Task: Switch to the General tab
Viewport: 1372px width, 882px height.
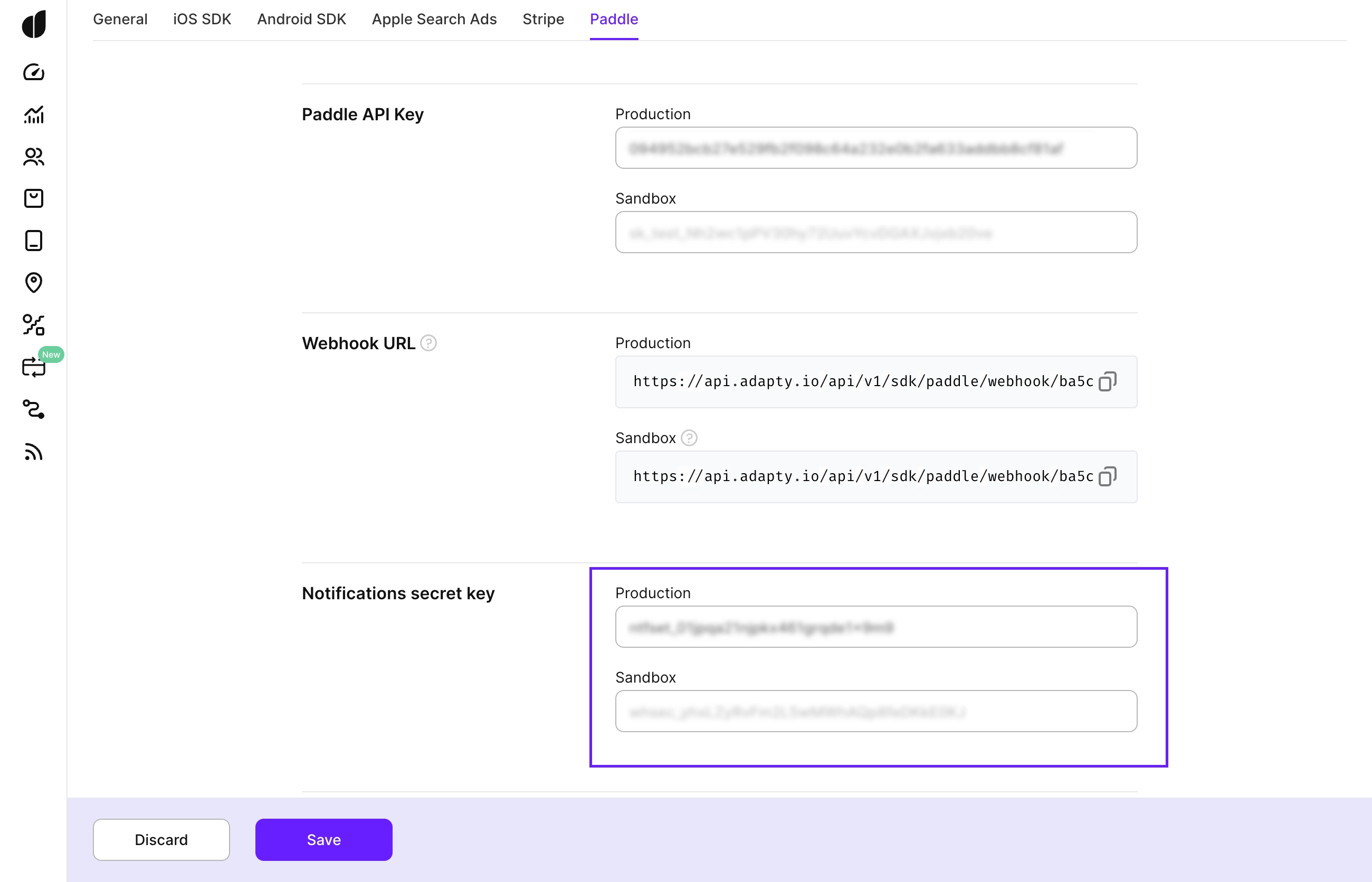Action: pyautogui.click(x=120, y=19)
